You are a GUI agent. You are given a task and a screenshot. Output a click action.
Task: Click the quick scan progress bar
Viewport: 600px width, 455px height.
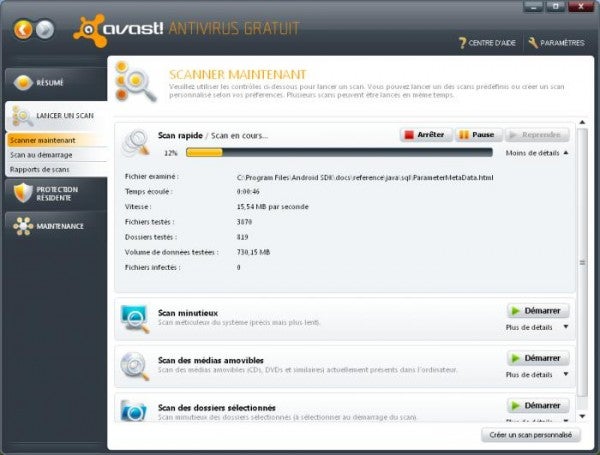click(x=338, y=153)
